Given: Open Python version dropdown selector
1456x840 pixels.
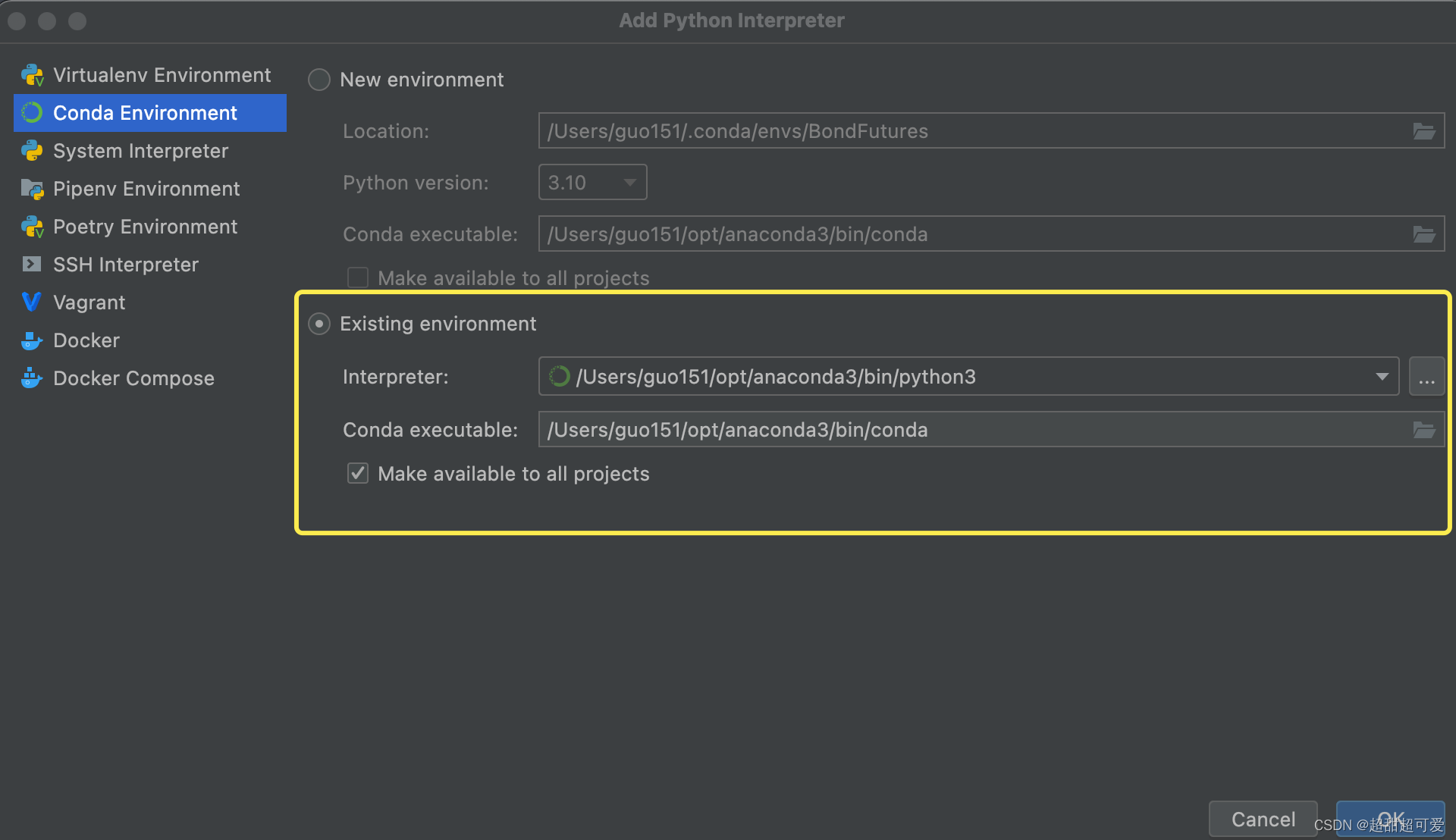Looking at the screenshot, I should pos(592,182).
